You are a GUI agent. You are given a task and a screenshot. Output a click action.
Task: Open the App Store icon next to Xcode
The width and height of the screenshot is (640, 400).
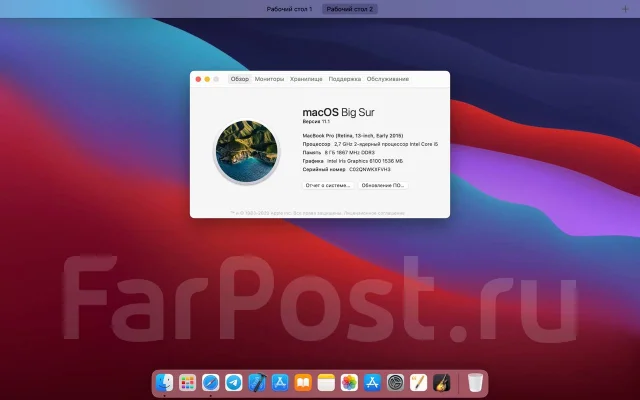[x=280, y=383]
